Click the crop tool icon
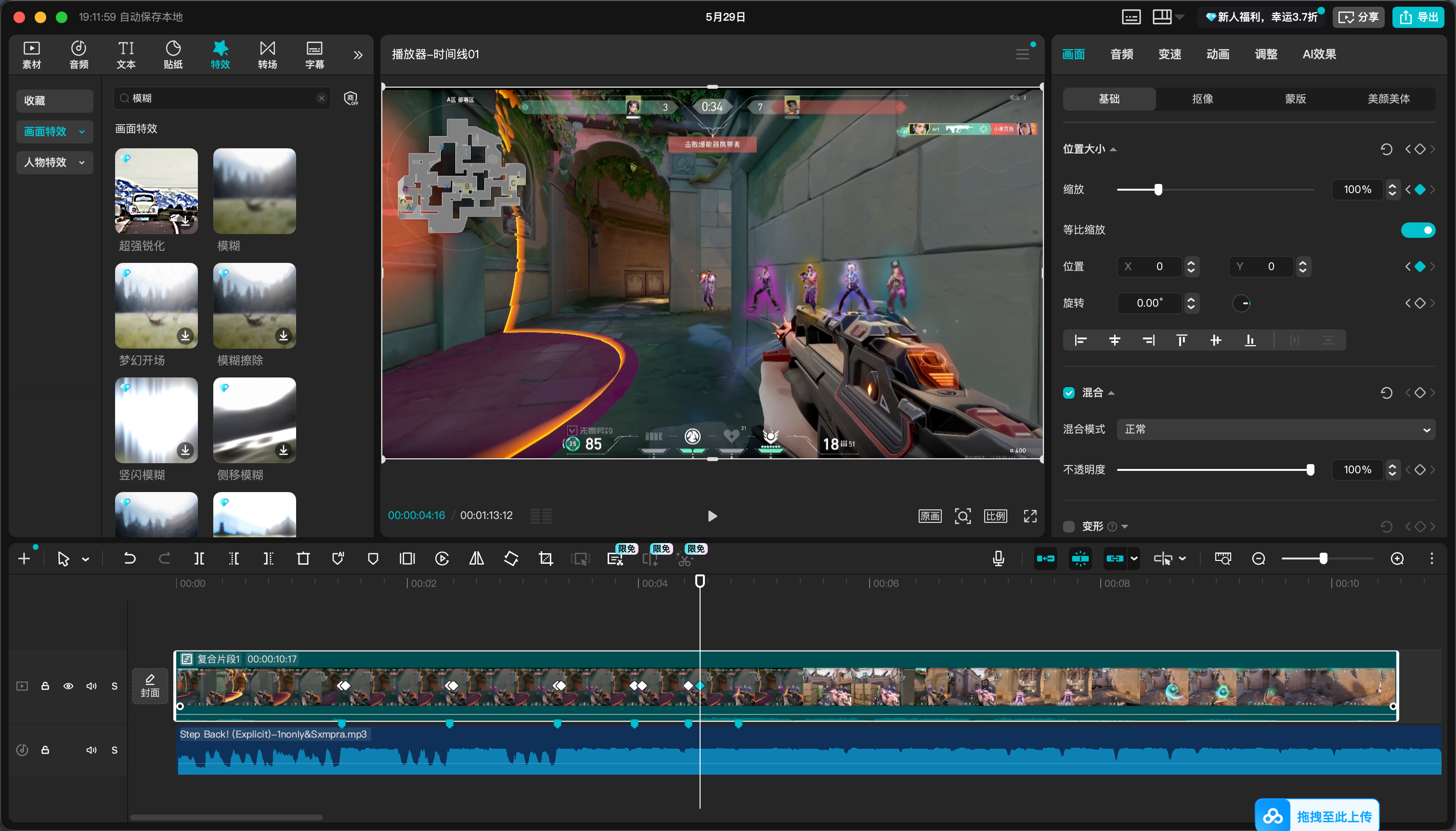The image size is (1456, 831). 546,559
